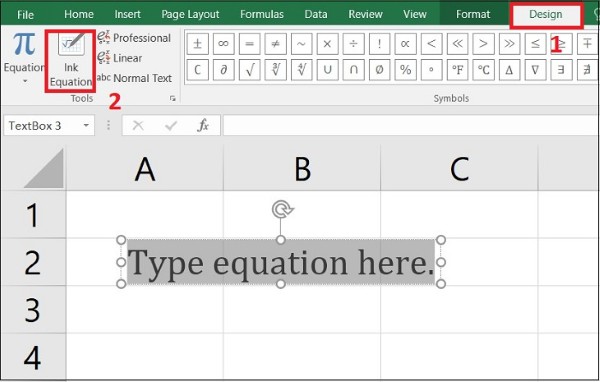
Task: Insert the complement symbol
Action: 197,70
